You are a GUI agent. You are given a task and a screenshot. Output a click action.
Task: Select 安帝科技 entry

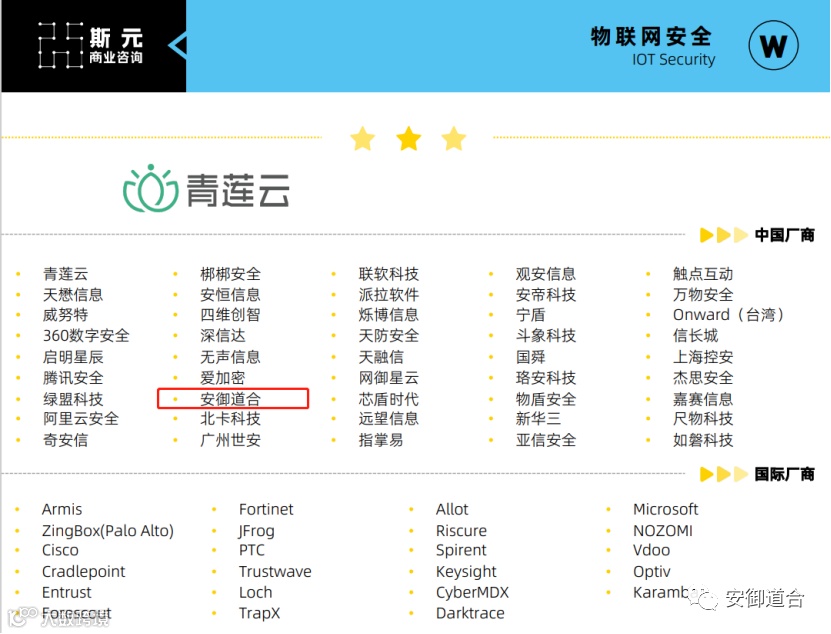[x=546, y=295]
